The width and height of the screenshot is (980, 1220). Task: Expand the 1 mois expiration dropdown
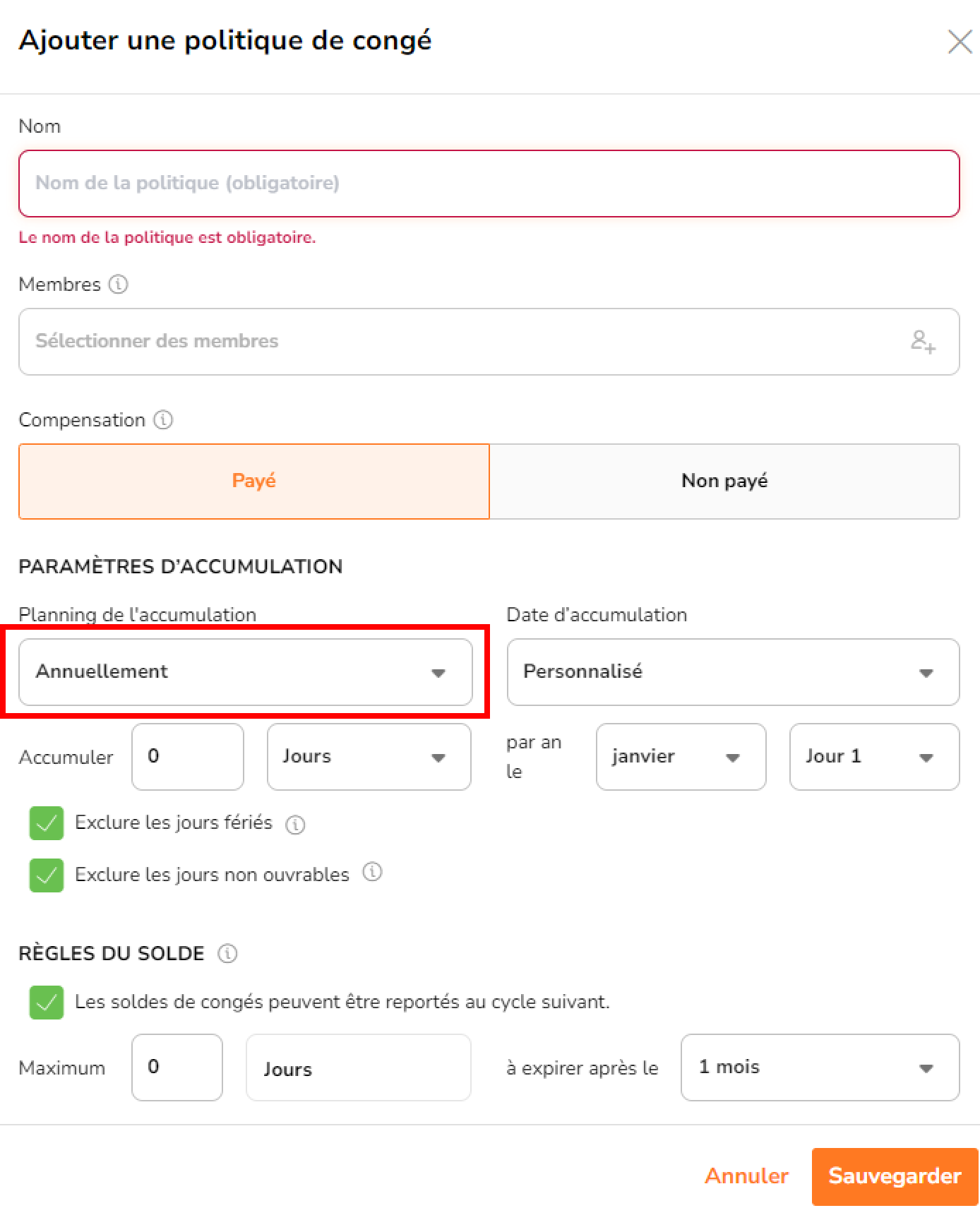(x=820, y=1067)
